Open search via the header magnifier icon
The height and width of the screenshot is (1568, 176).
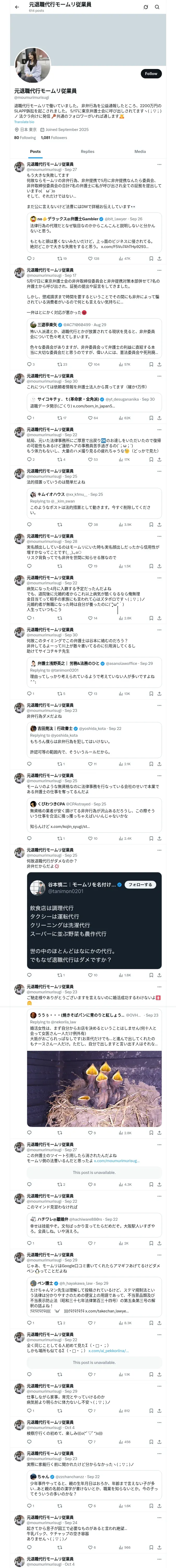(157, 7)
